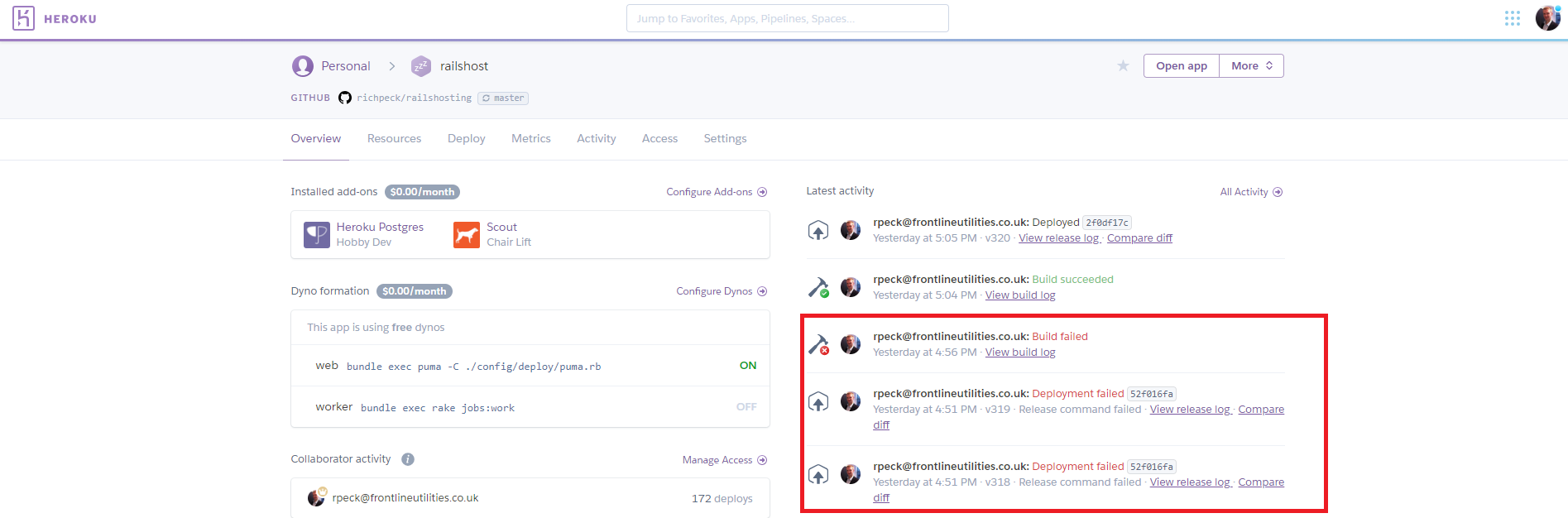Click the railshost sleeping app icon
Viewport: 1568px width, 518px height.
tap(421, 65)
